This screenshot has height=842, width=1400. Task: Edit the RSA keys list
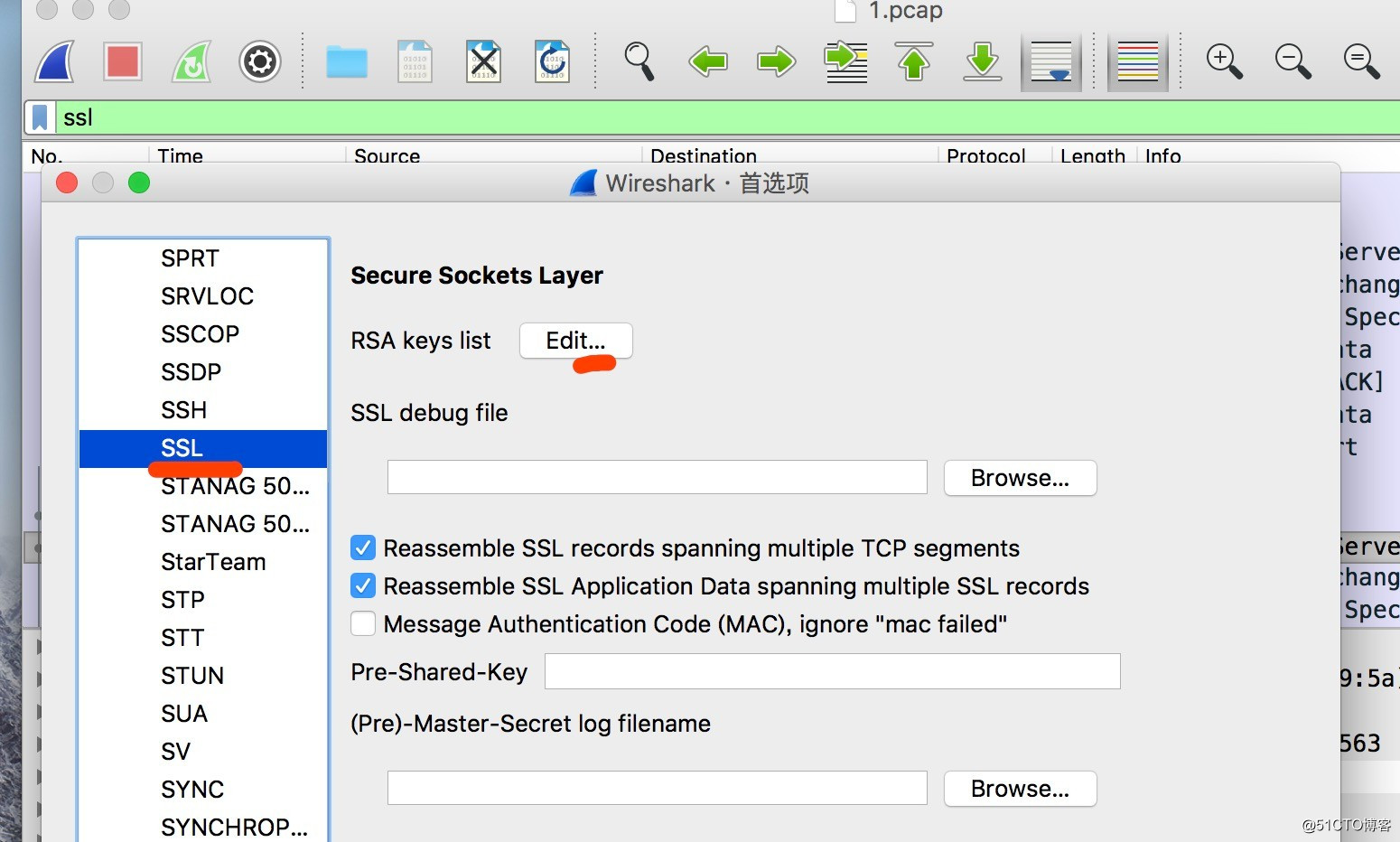(575, 341)
